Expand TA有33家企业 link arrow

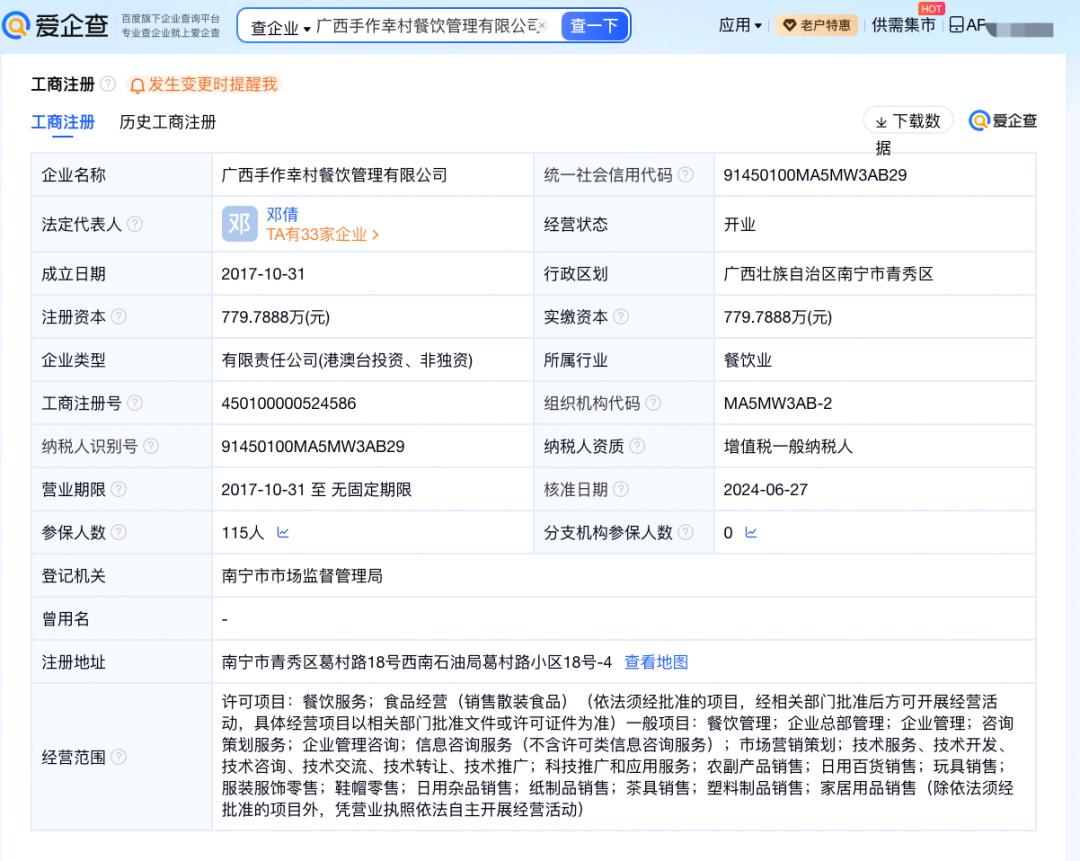pyautogui.click(x=375, y=235)
